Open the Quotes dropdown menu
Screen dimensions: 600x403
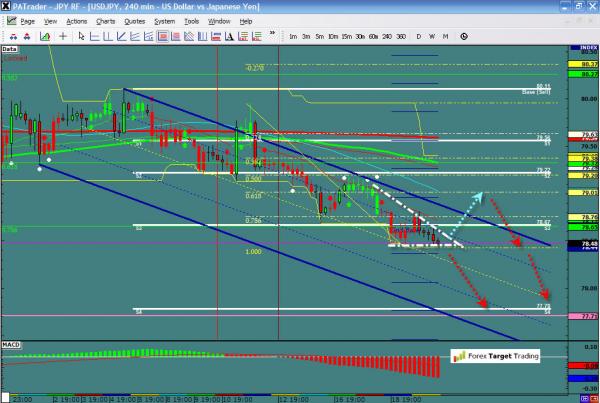[134, 20]
